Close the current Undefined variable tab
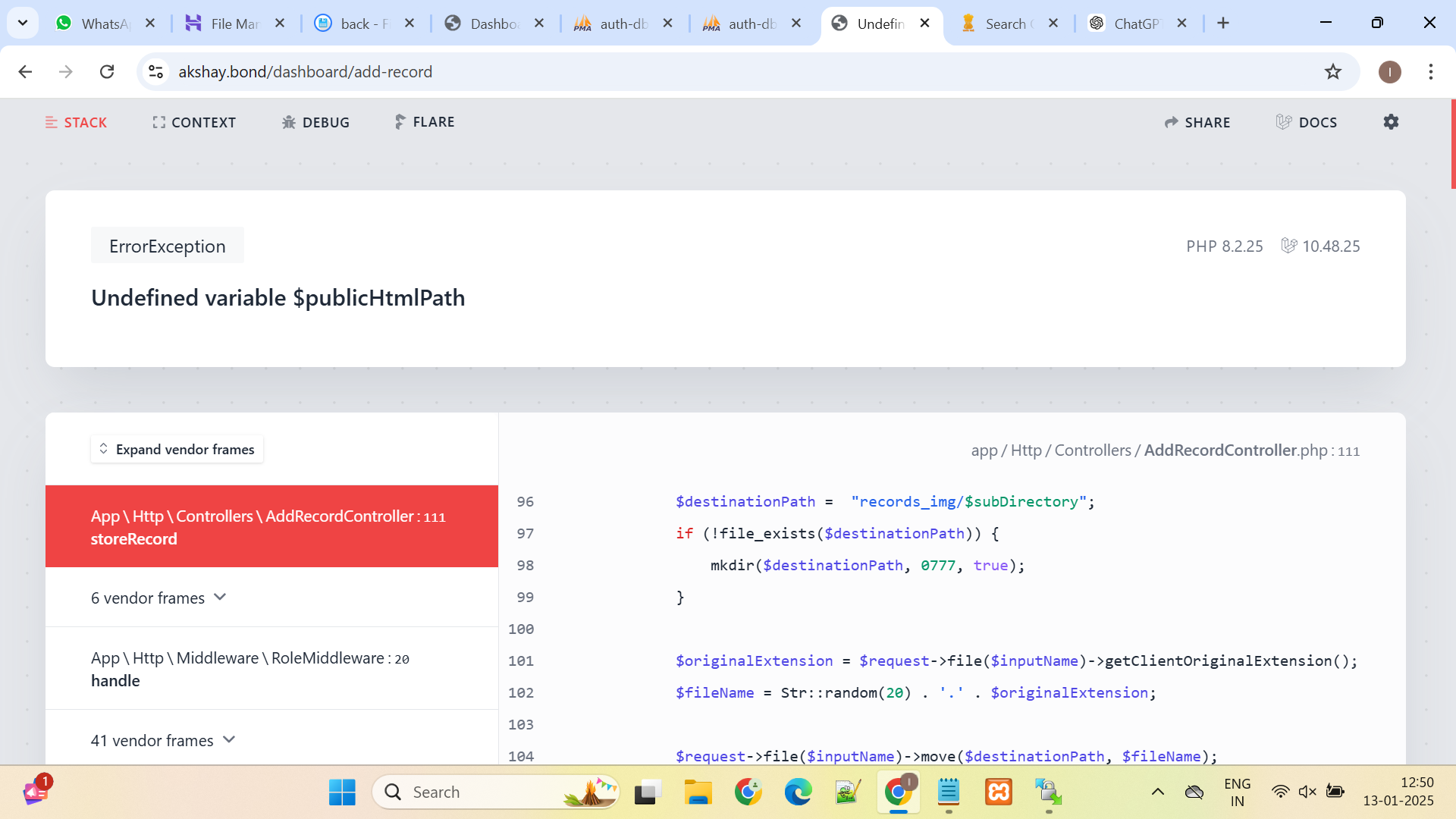Image resolution: width=1456 pixels, height=819 pixels. click(x=924, y=24)
